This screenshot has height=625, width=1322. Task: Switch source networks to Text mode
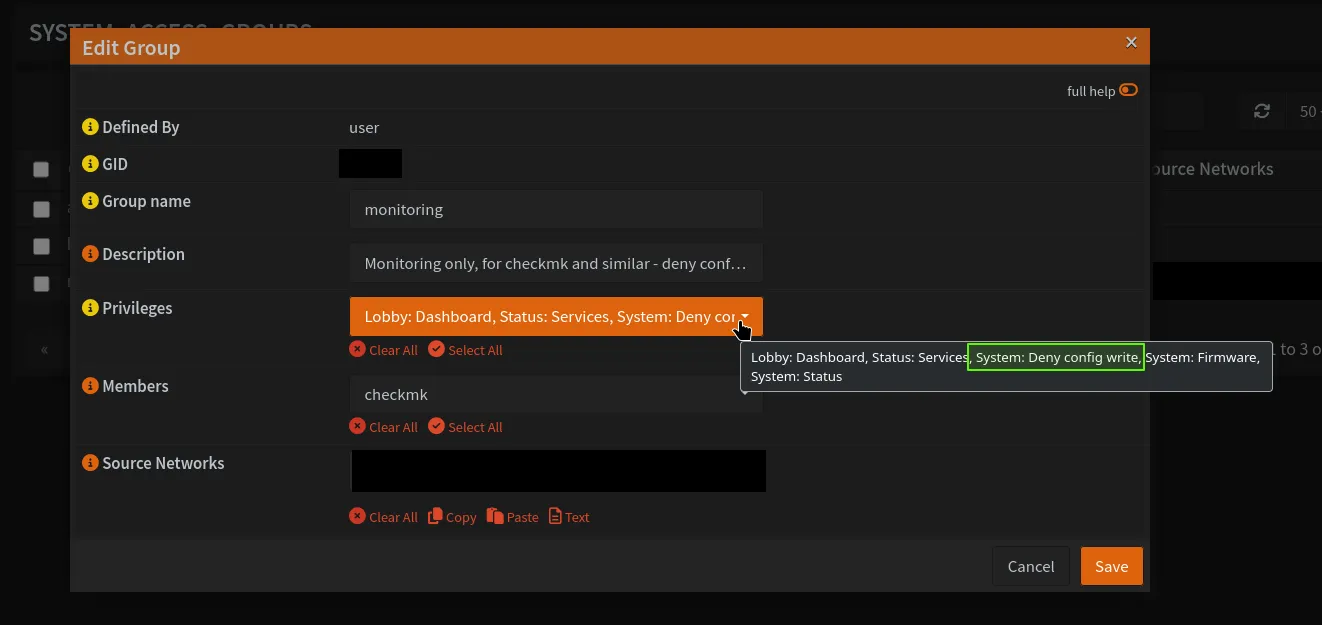(569, 517)
